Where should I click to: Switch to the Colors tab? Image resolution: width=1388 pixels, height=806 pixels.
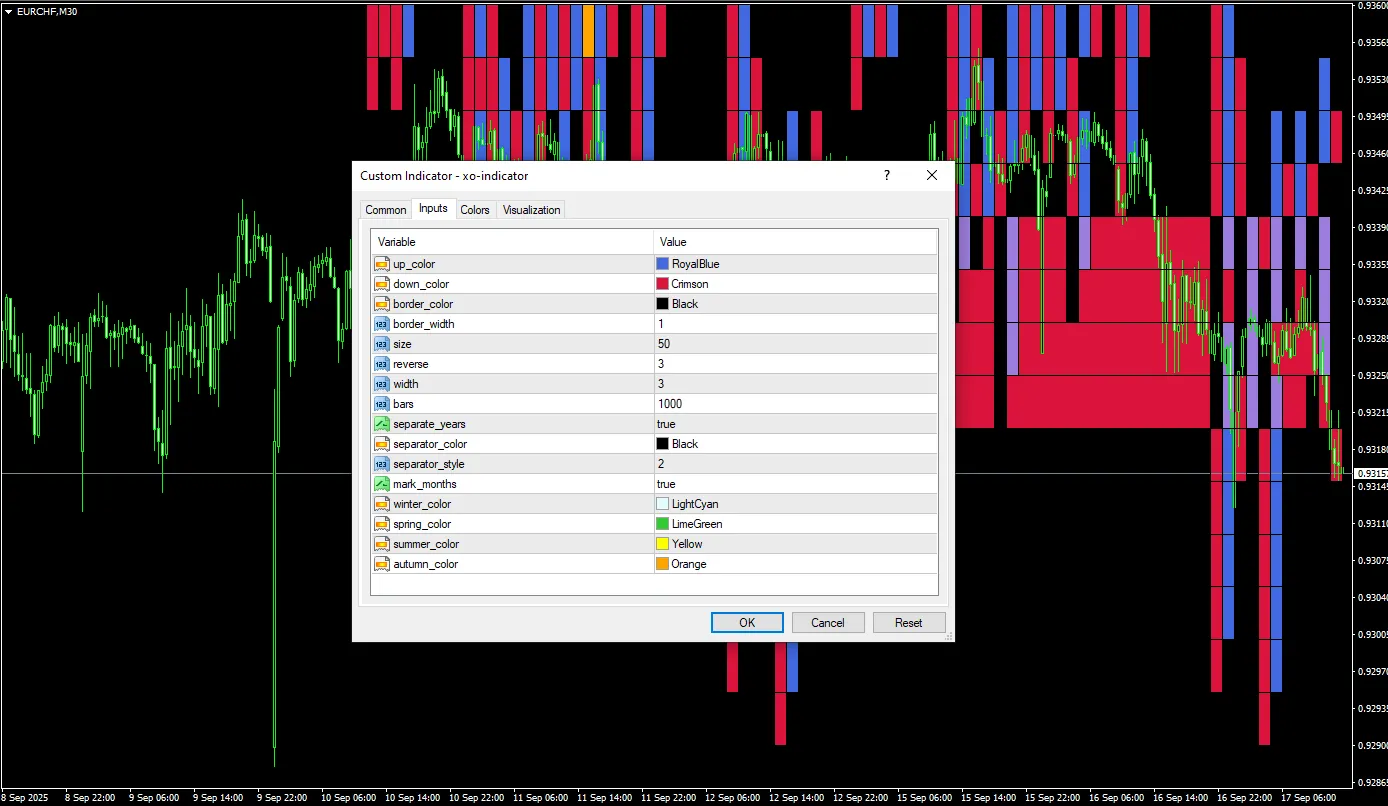pyautogui.click(x=475, y=210)
